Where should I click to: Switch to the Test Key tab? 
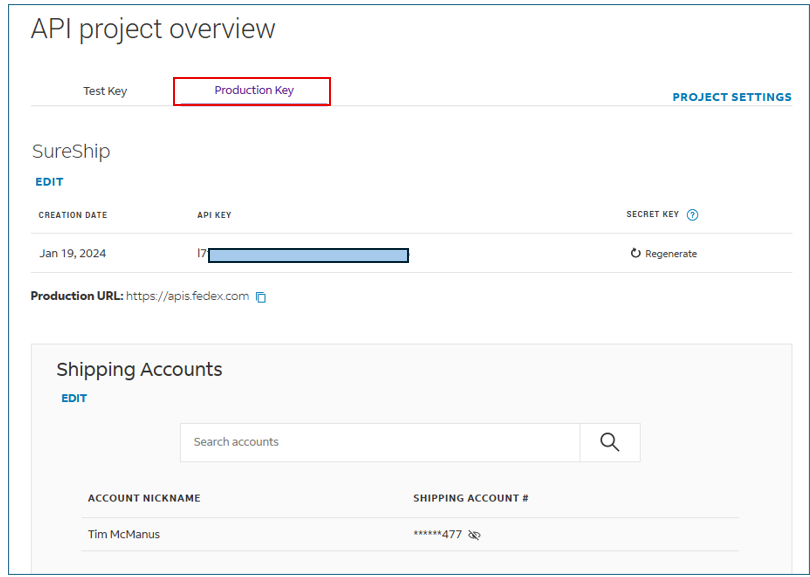coord(105,91)
